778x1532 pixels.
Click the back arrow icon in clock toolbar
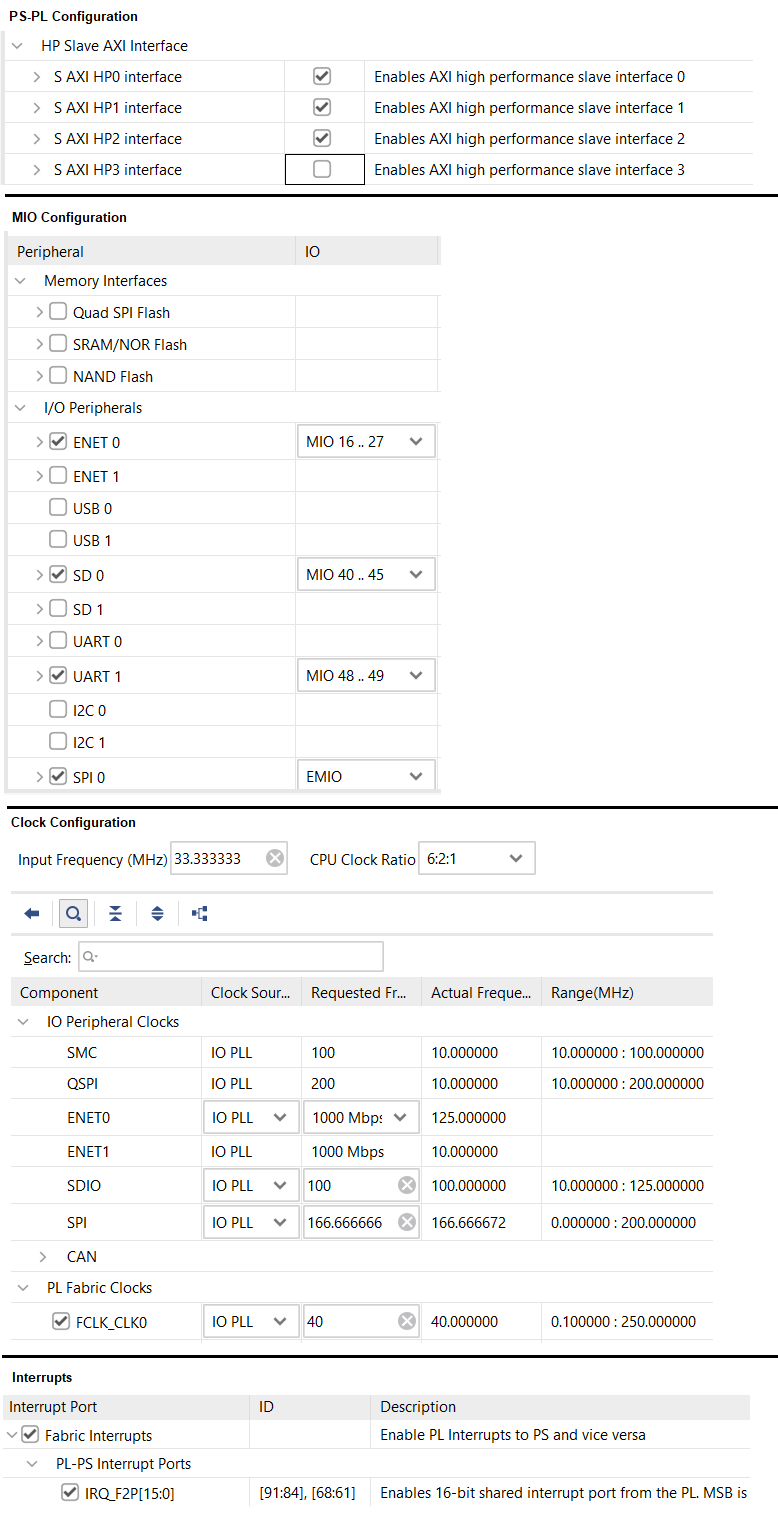[32, 914]
